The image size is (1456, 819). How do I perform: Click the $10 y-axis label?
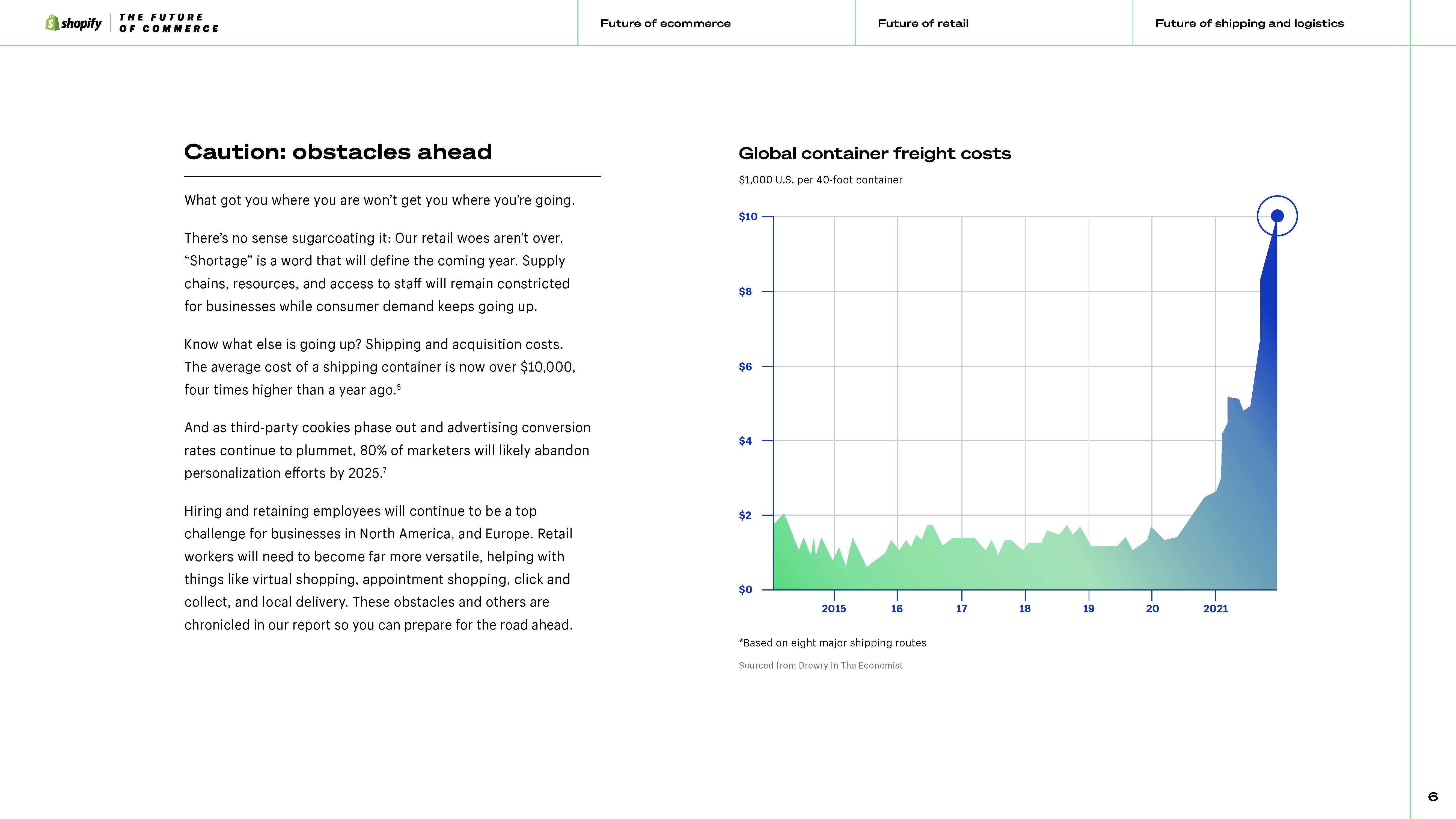coord(747,216)
